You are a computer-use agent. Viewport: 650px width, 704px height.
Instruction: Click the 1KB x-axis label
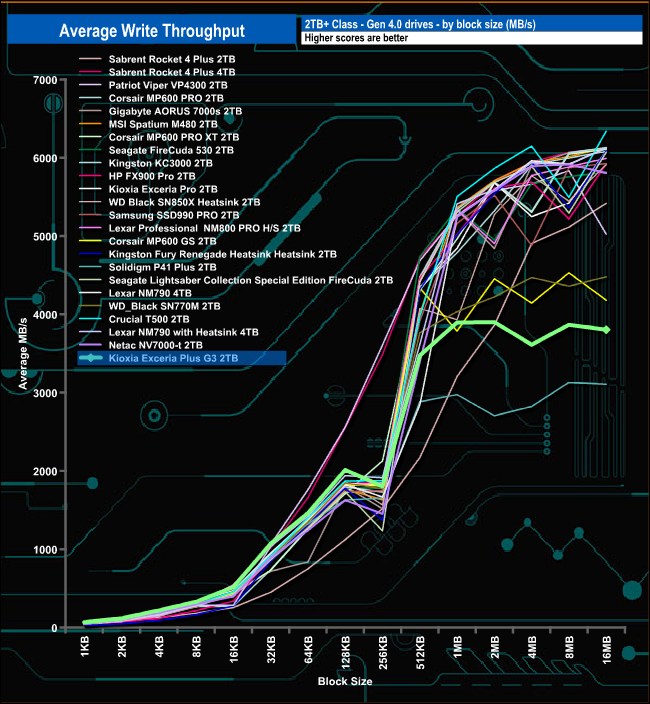coord(85,647)
